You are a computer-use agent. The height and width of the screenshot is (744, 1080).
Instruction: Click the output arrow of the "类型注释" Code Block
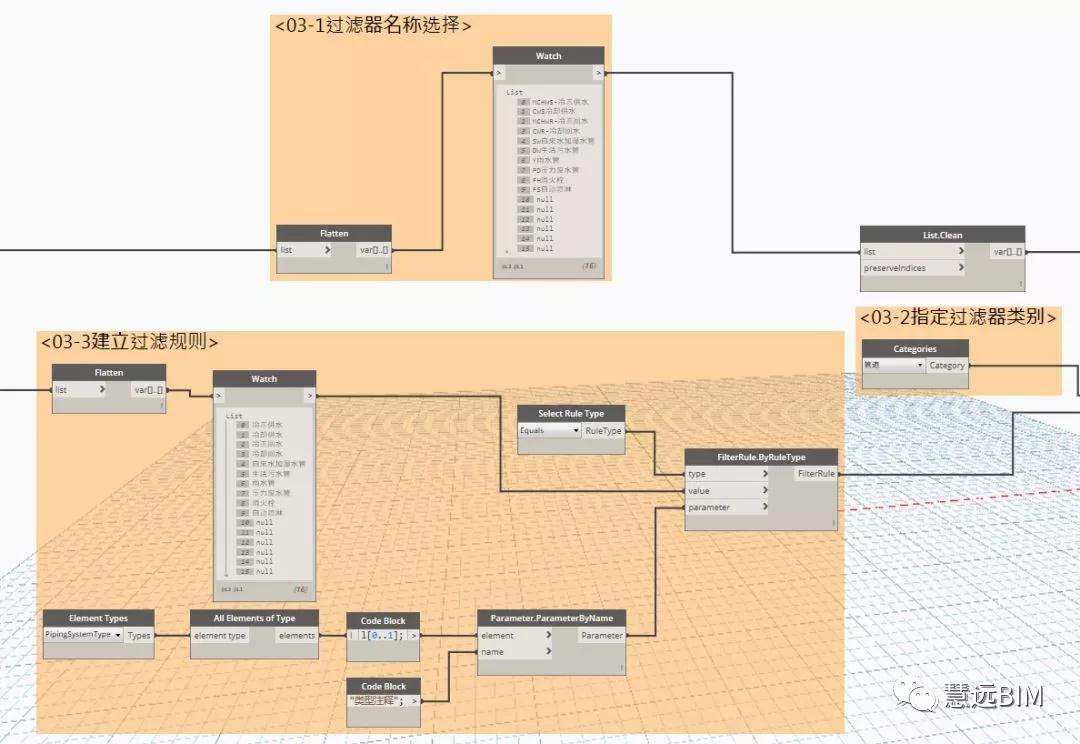point(414,701)
